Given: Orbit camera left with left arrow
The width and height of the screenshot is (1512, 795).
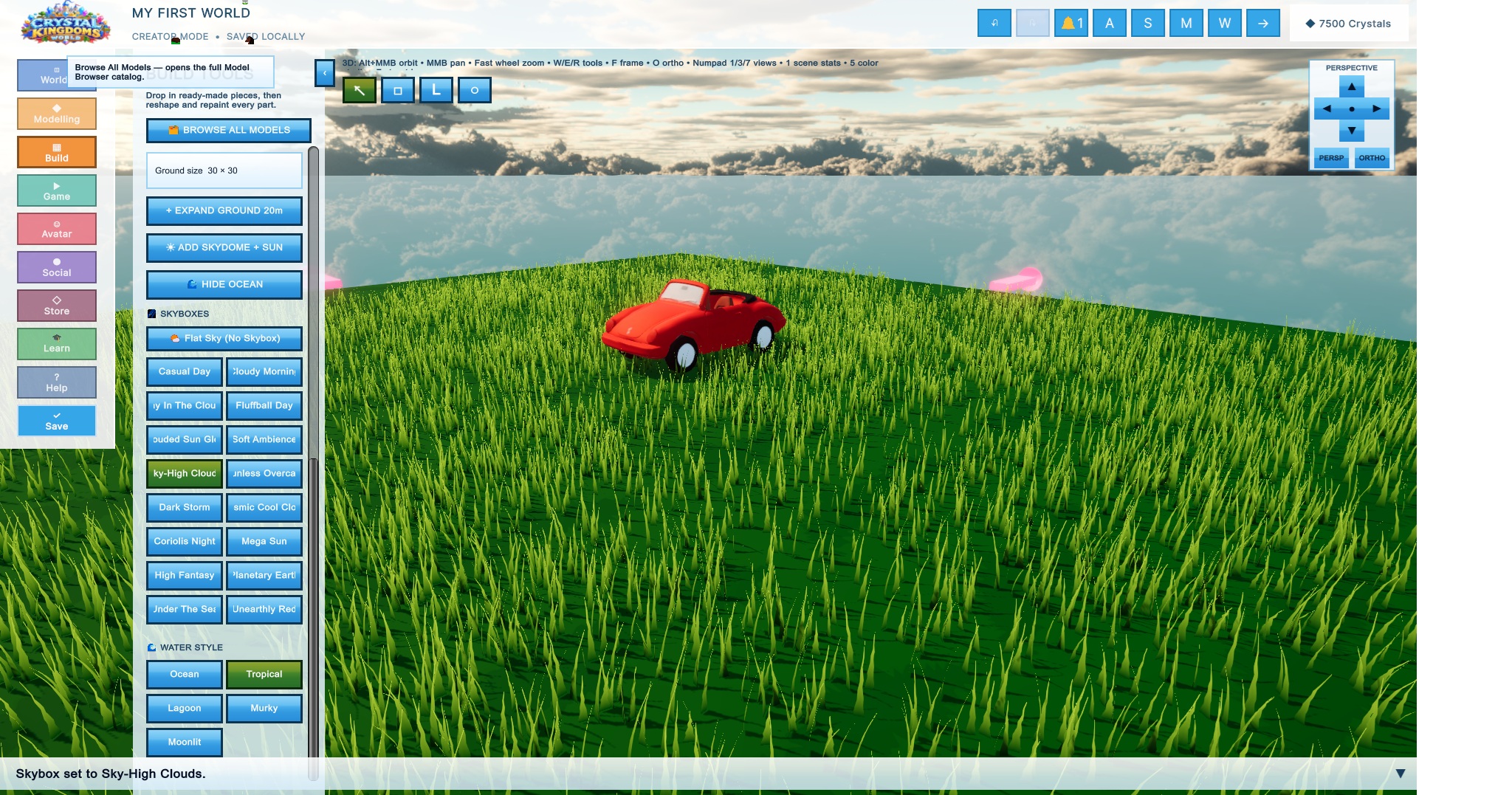Looking at the screenshot, I should pos(1327,109).
